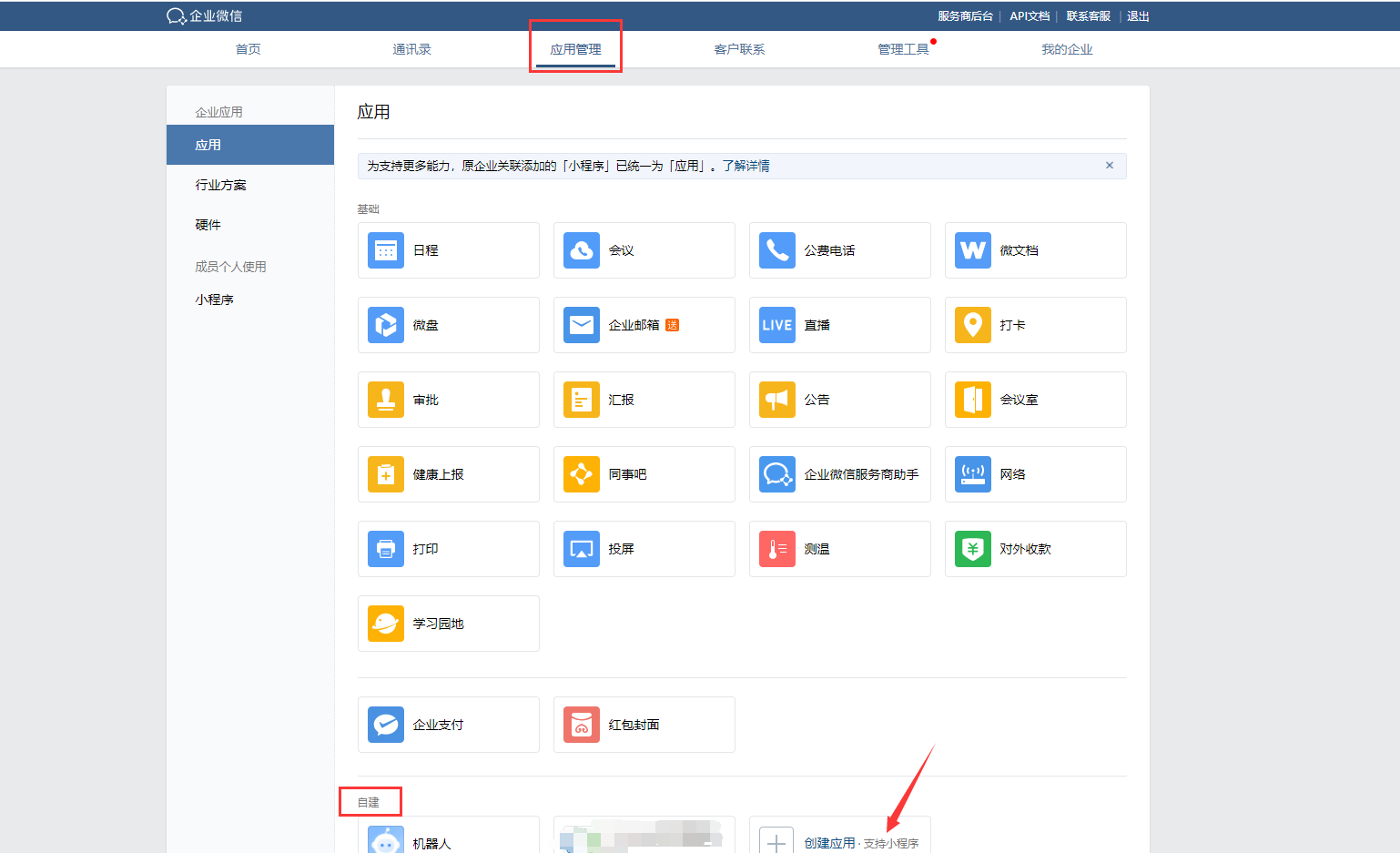Go to the 客户联系 tab
Viewport: 1400px width, 853px height.
tap(740, 49)
